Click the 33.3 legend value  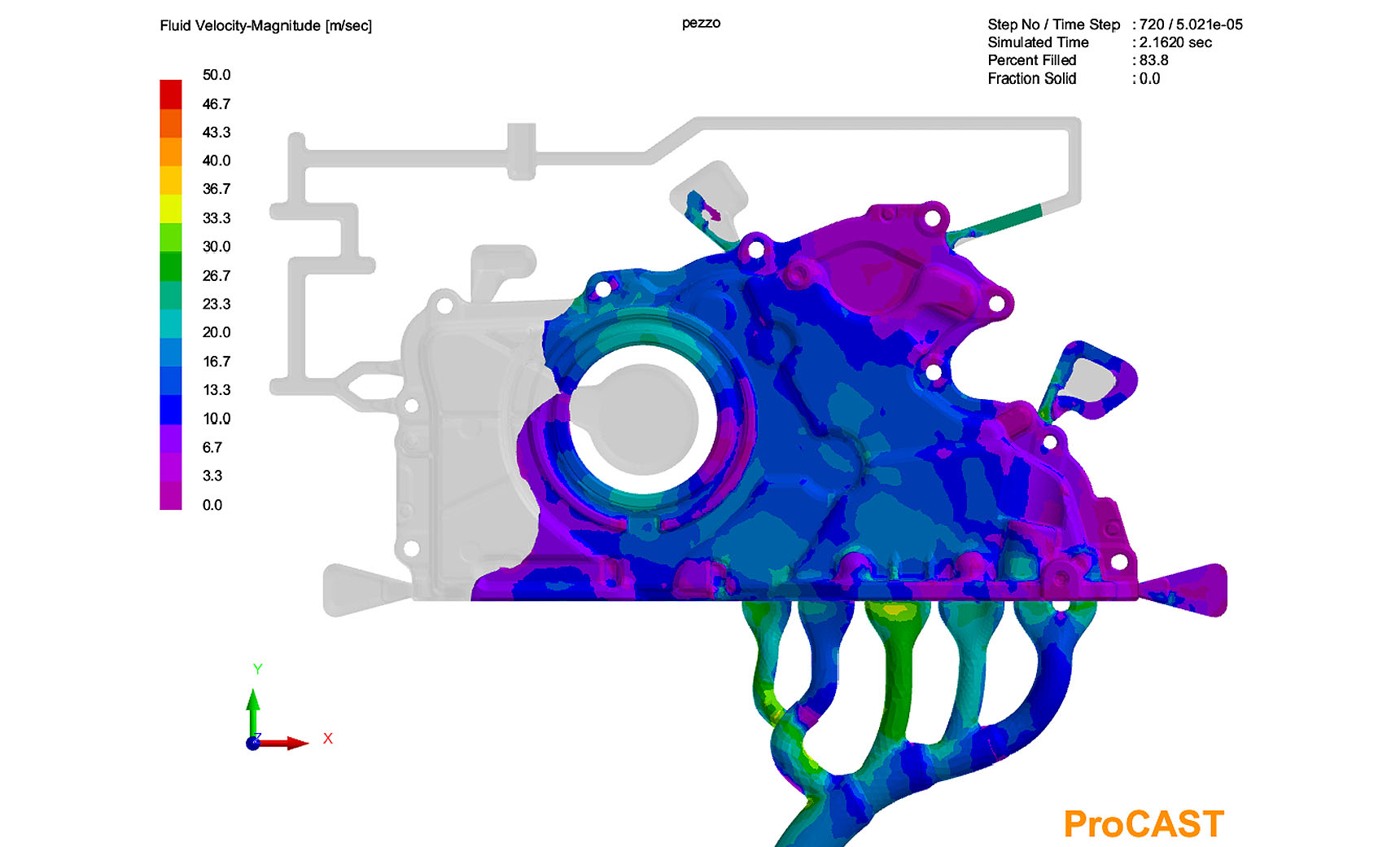pos(217,218)
